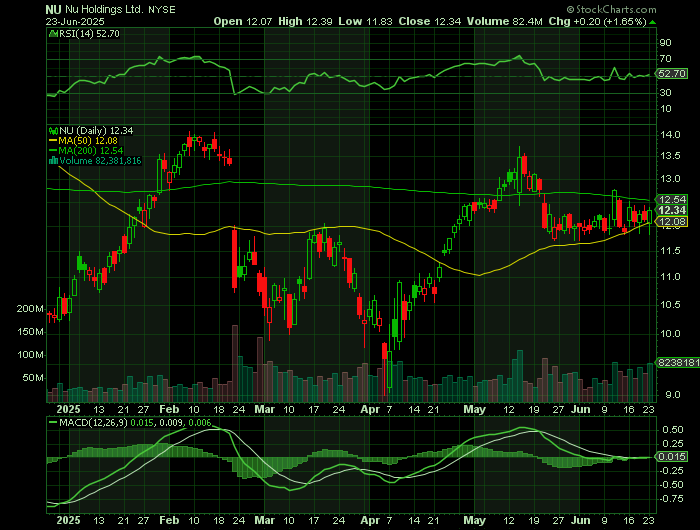Click the Feb label on the price chart axis
The width and height of the screenshot is (700, 530).
click(169, 409)
